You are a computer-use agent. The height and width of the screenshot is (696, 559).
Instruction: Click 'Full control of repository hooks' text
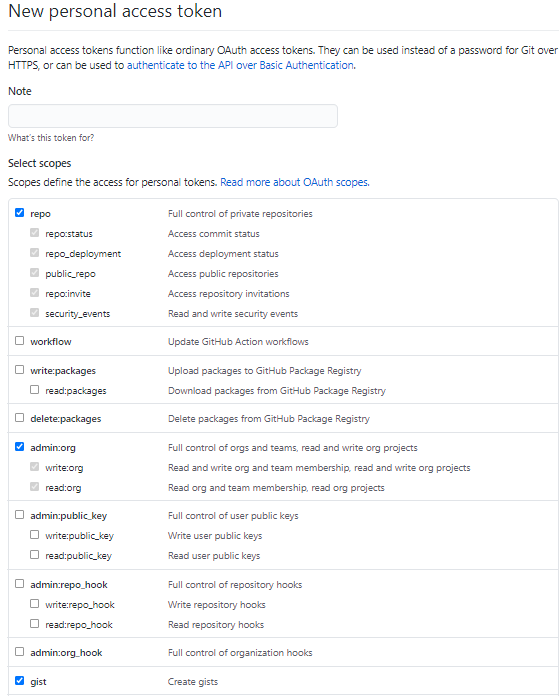(x=235, y=585)
